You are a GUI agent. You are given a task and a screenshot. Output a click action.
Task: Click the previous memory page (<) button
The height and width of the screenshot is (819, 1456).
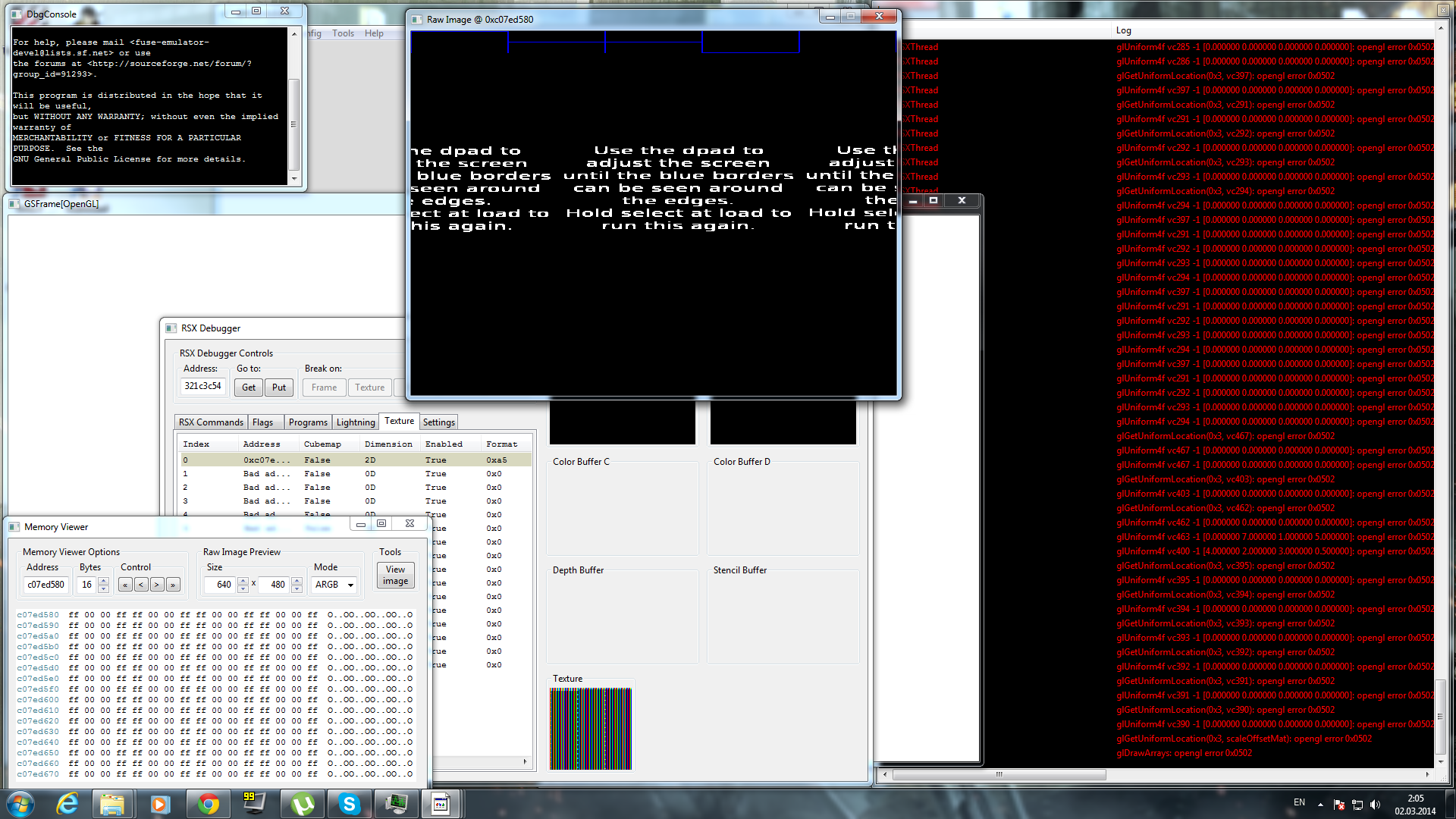point(141,585)
